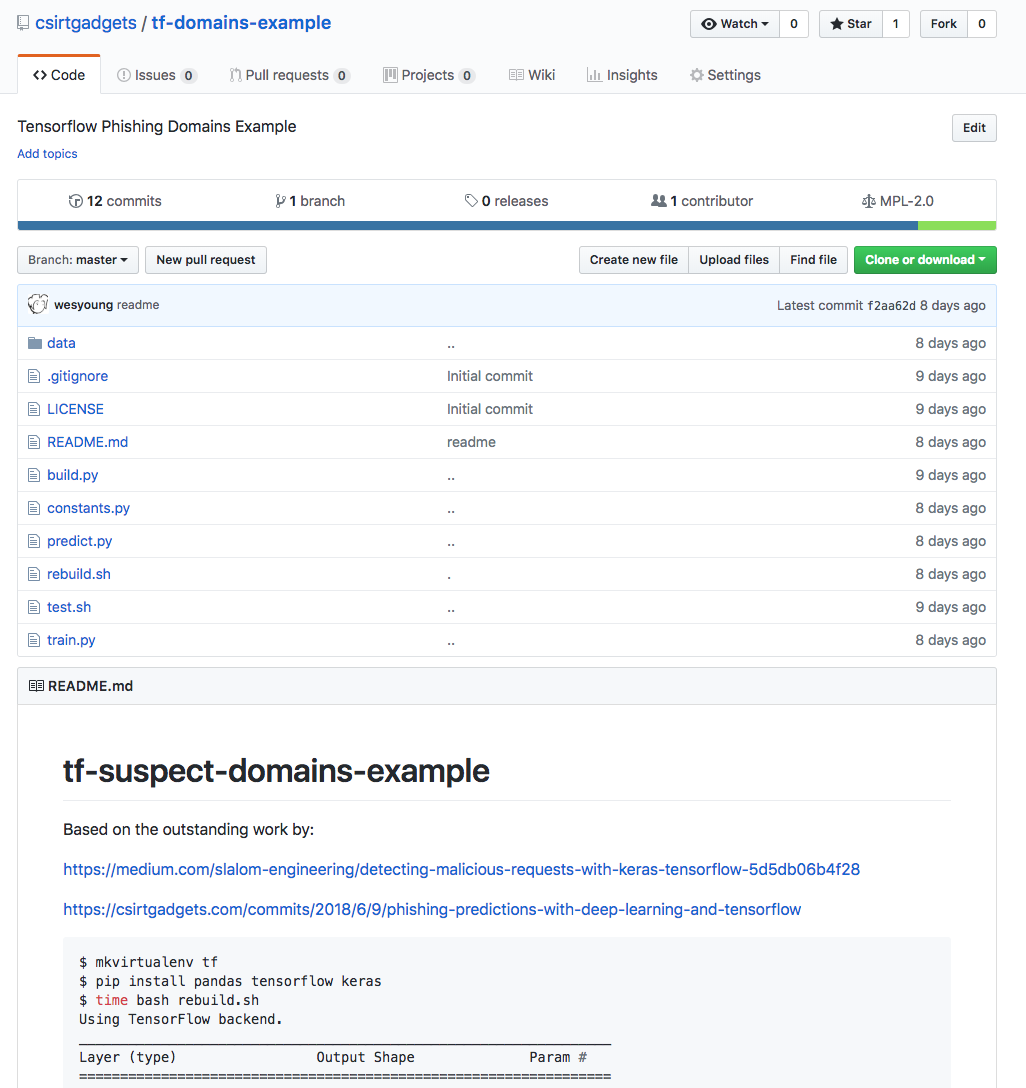1026x1088 pixels.
Task: Click the star icon on Star button
Action: (x=837, y=24)
